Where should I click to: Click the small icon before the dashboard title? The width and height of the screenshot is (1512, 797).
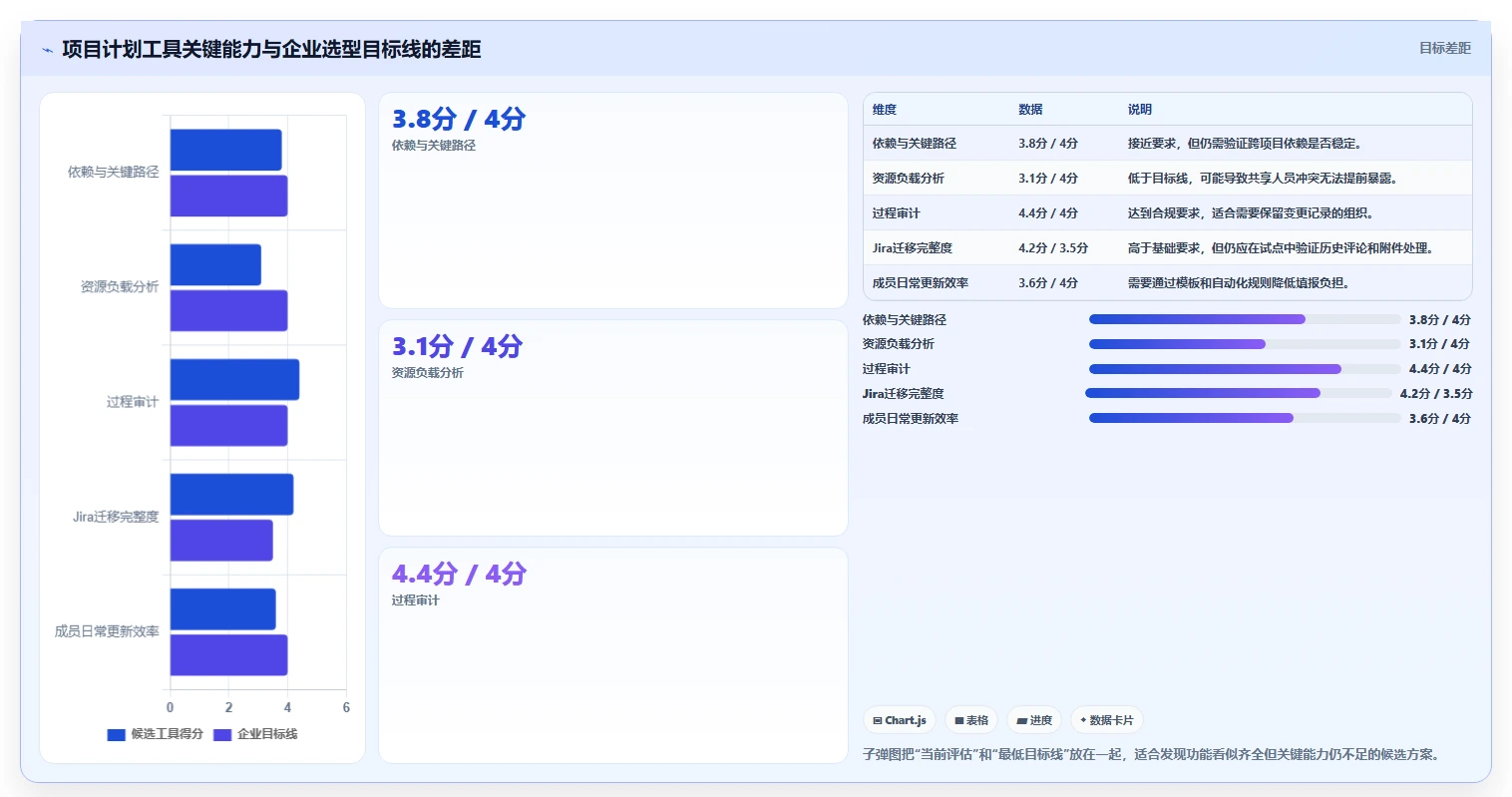pos(47,50)
